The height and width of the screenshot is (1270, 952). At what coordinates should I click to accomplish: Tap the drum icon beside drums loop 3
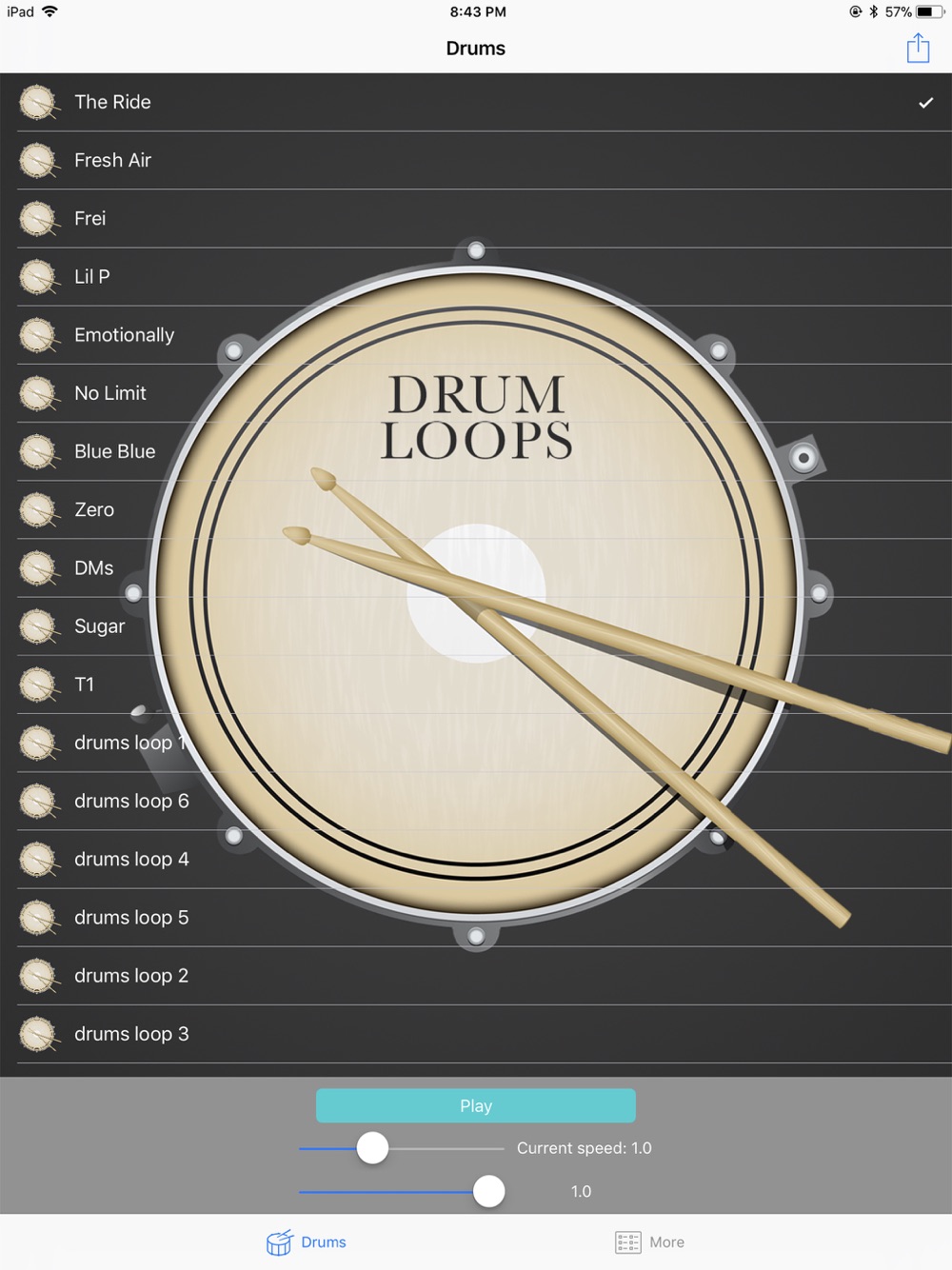[x=39, y=1034]
